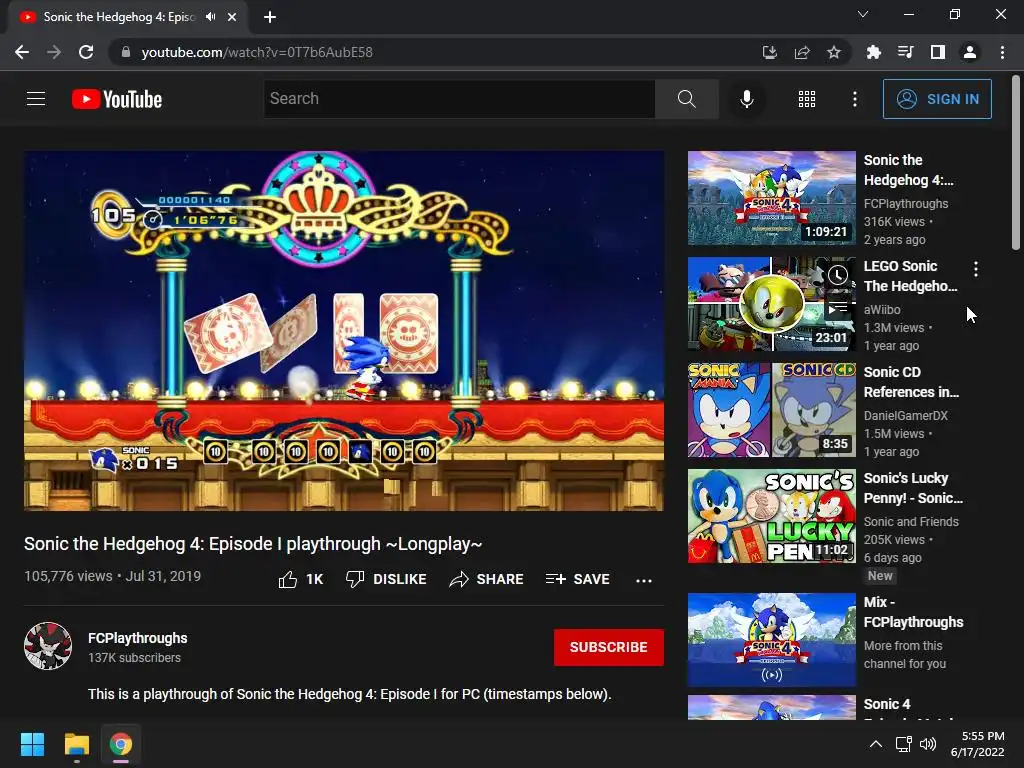Click the page vertical scrollbar
This screenshot has width=1024, height=768.
point(1016,162)
